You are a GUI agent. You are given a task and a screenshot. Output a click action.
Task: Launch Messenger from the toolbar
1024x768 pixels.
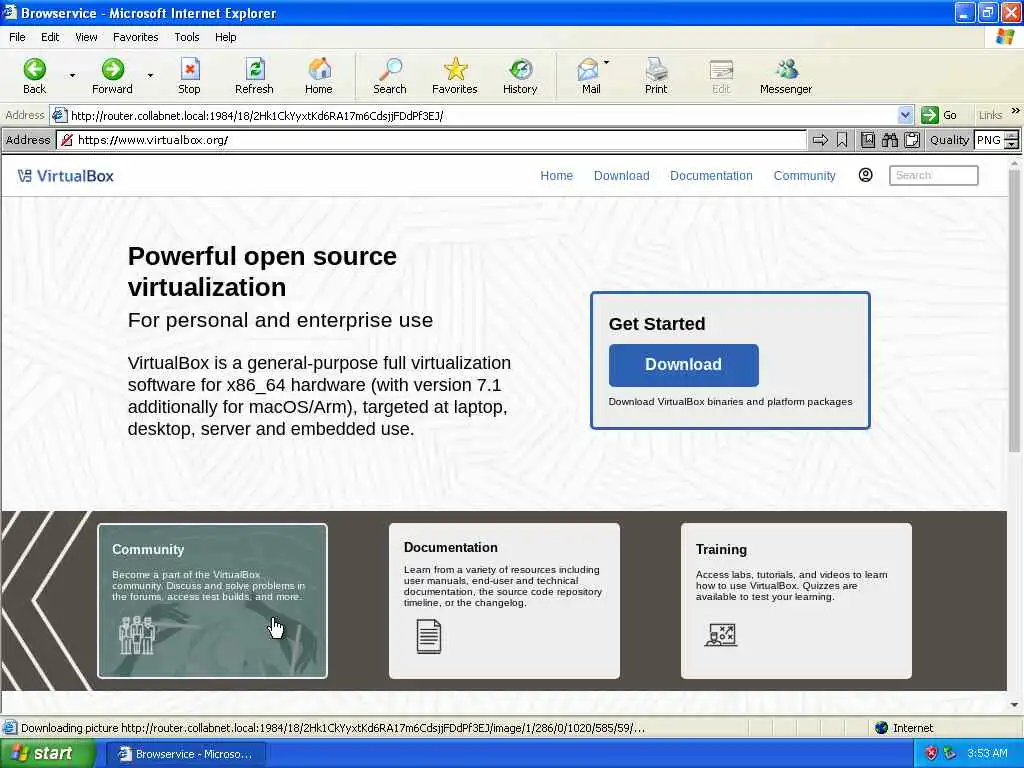click(x=786, y=76)
